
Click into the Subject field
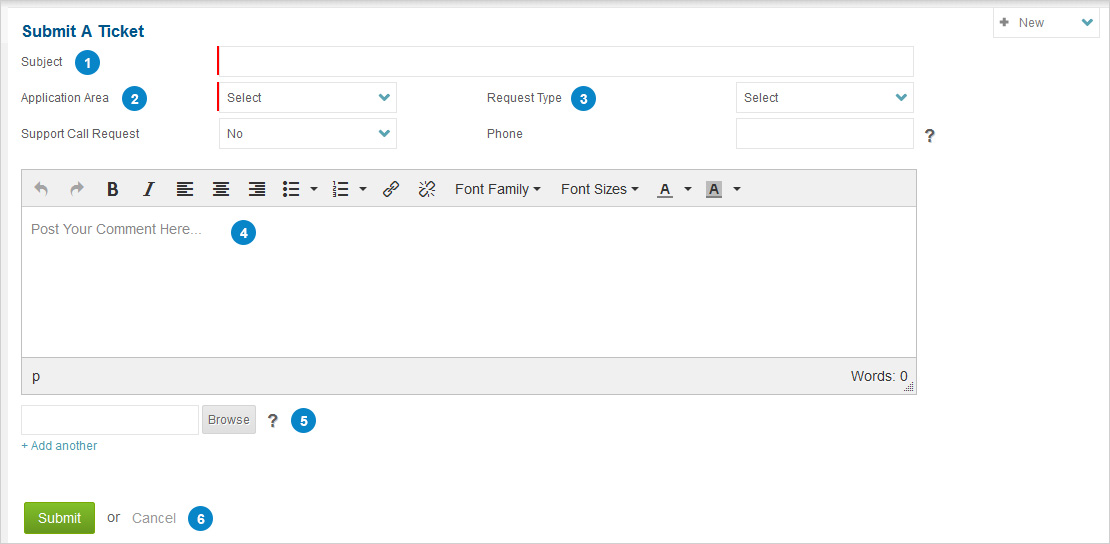point(566,62)
